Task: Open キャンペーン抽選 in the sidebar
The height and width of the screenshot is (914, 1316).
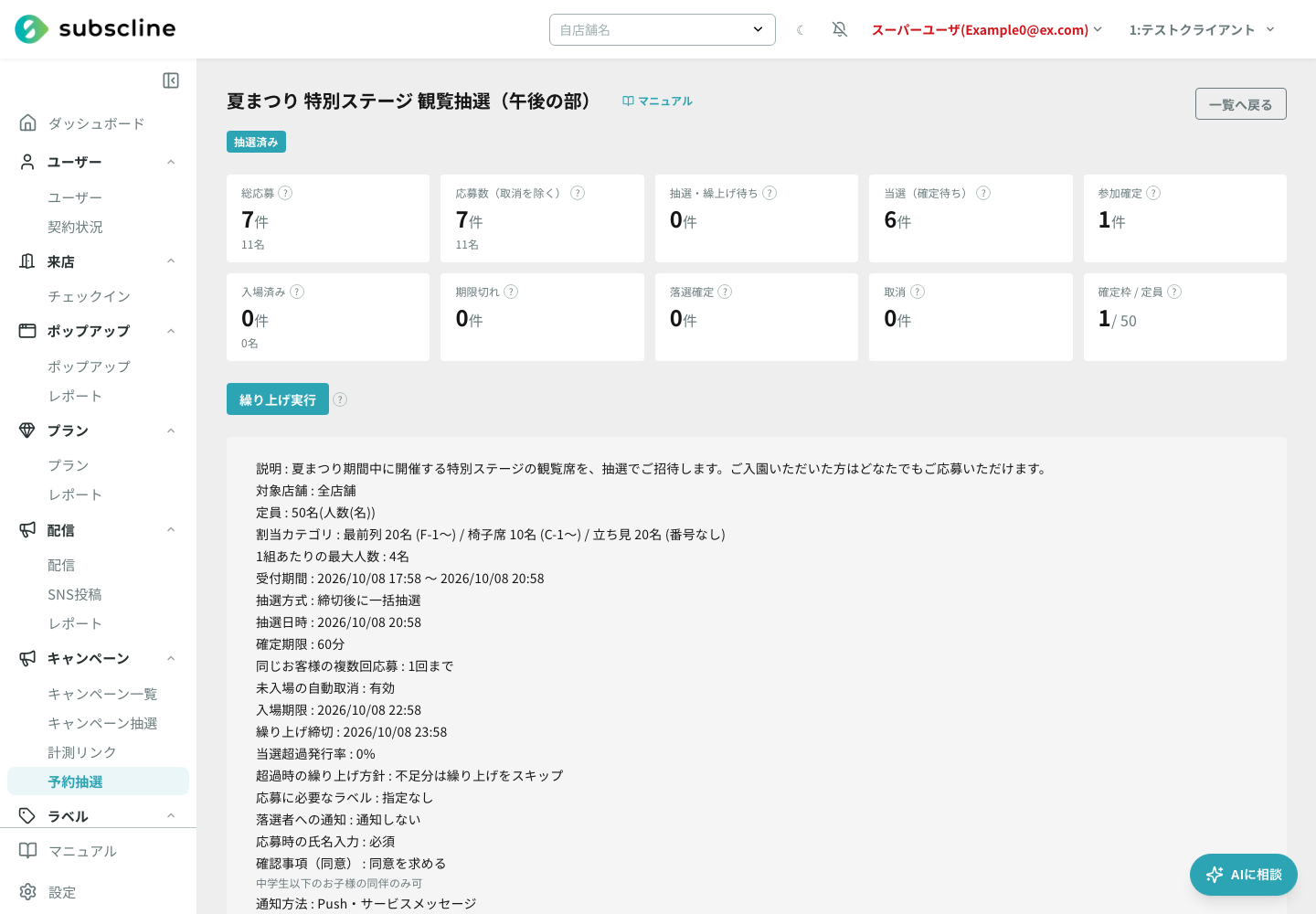Action: click(x=98, y=723)
